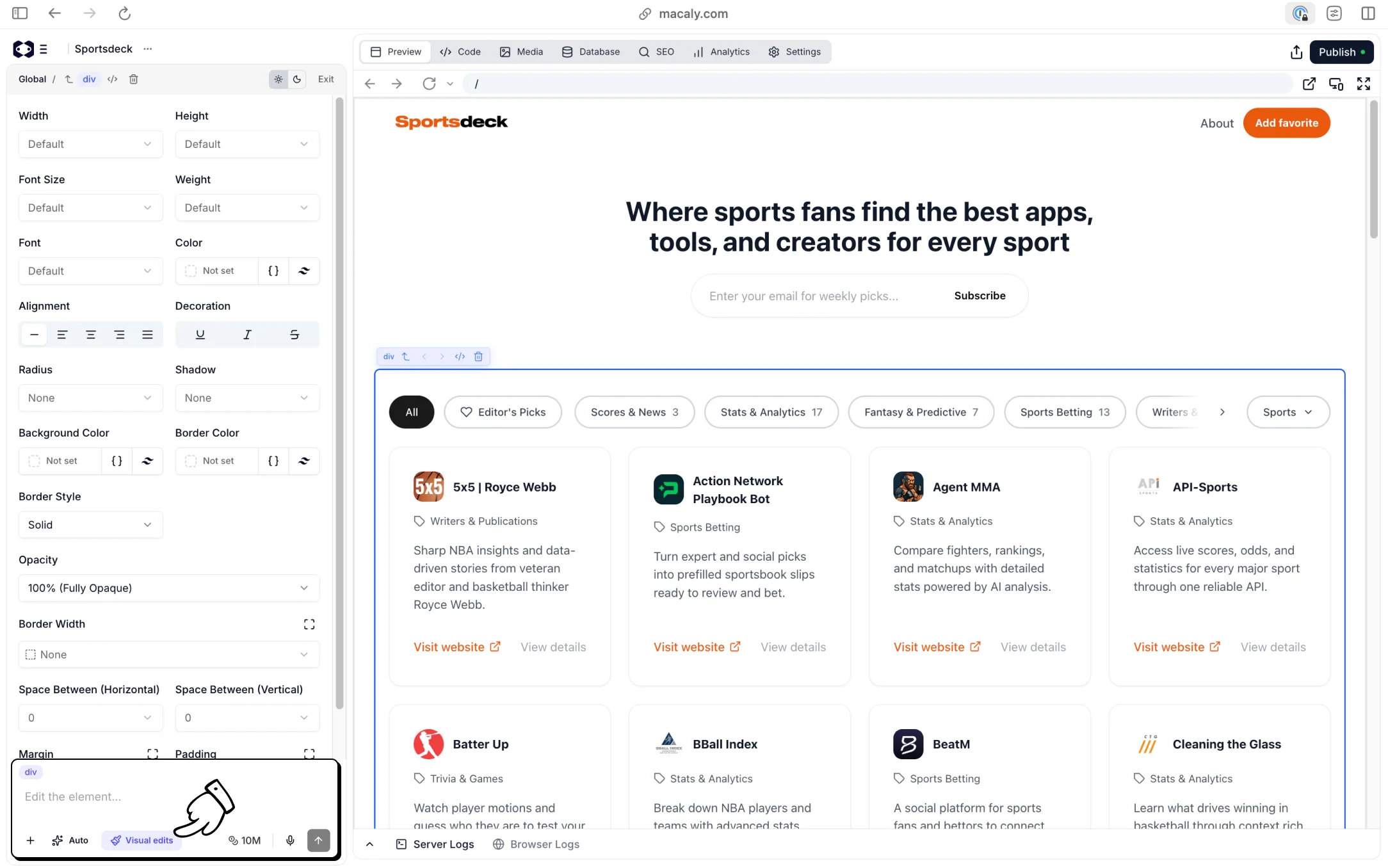This screenshot has height=868, width=1388.
Task: Switch to the Analytics tab
Action: (722, 52)
